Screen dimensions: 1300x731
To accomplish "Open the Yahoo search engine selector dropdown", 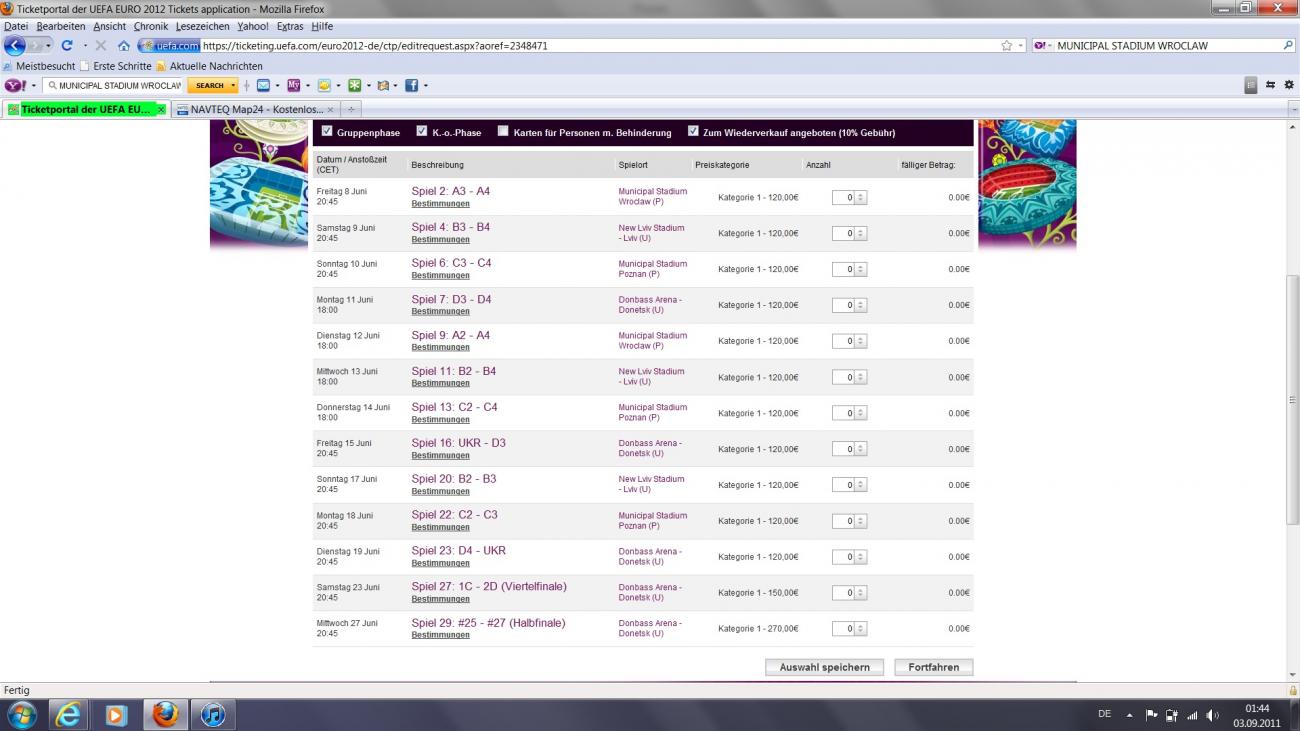I will tap(1043, 46).
